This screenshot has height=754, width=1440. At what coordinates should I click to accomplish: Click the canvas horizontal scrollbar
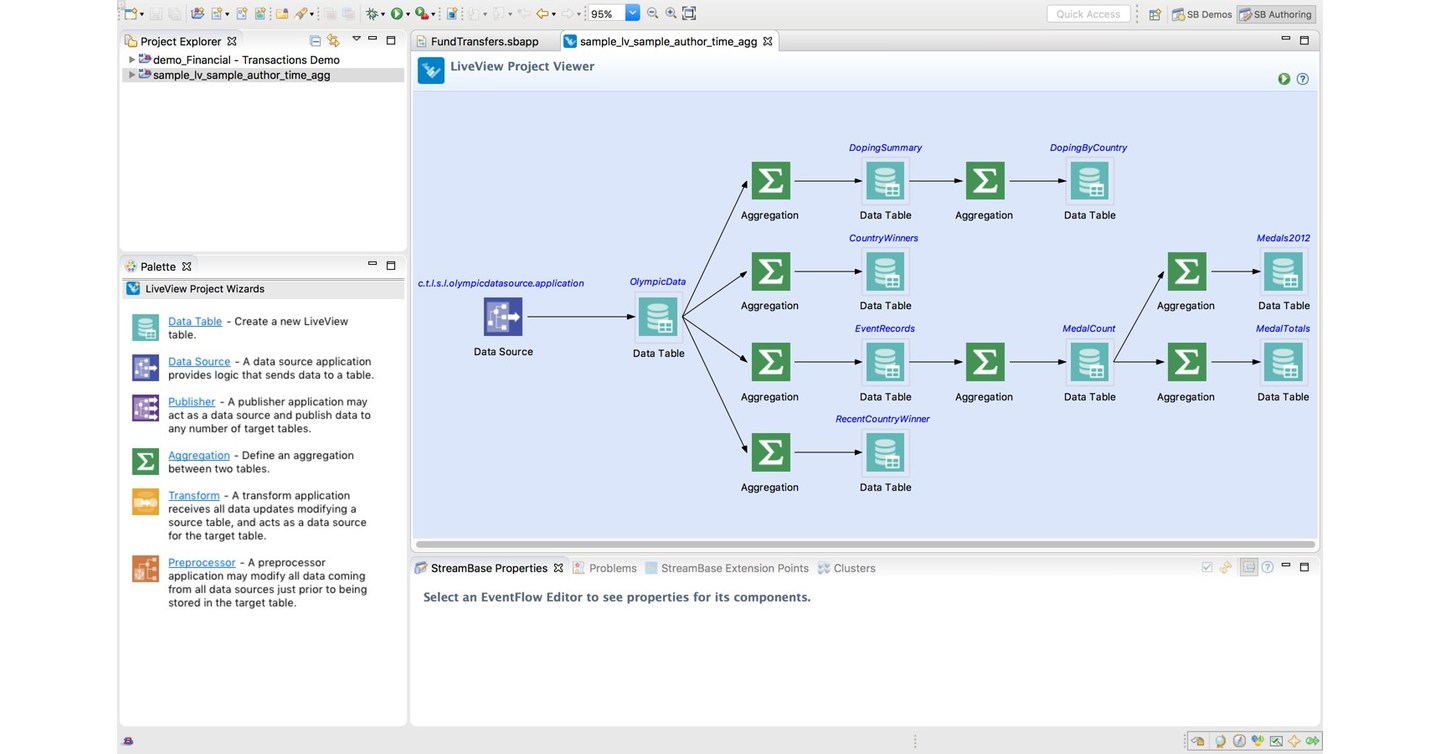point(864,544)
